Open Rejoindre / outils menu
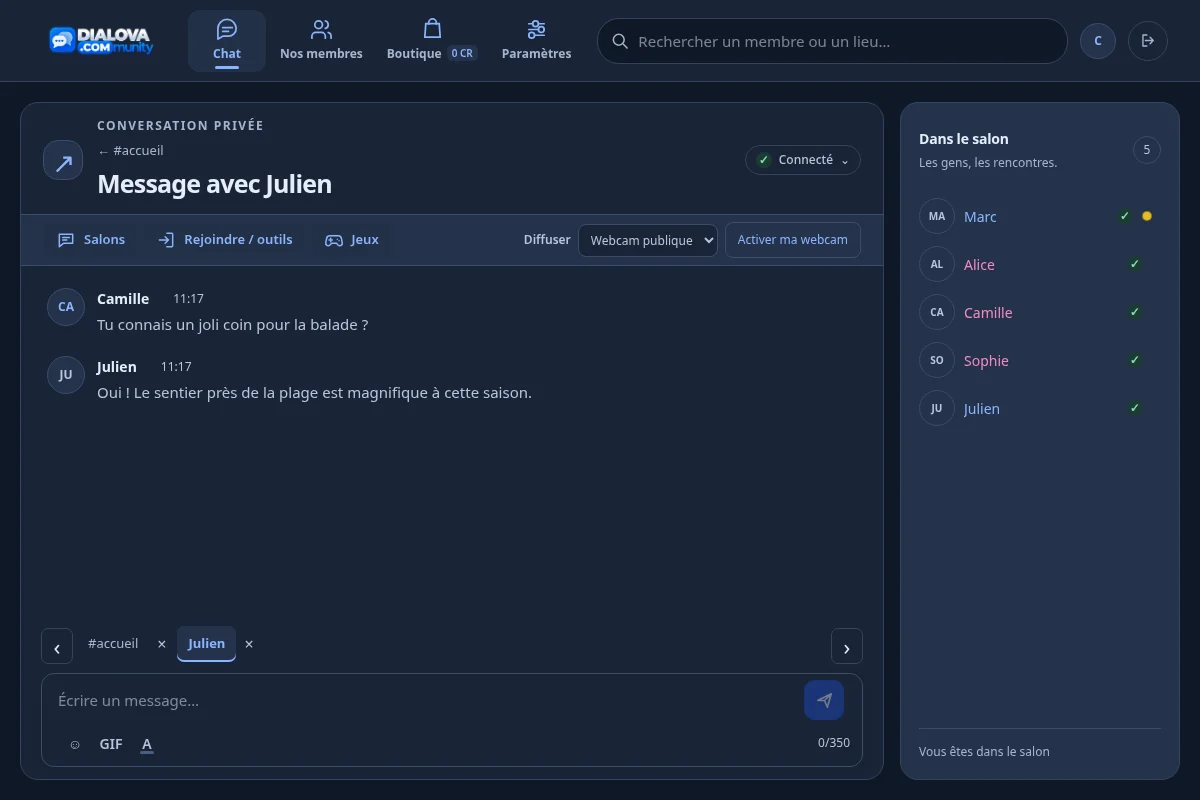The width and height of the screenshot is (1200, 800). click(225, 240)
